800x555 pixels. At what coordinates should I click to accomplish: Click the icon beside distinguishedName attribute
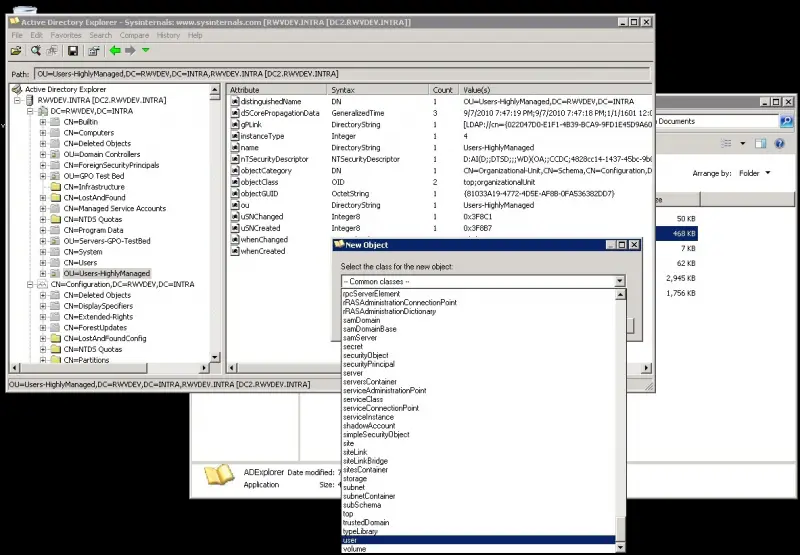pyautogui.click(x=235, y=102)
